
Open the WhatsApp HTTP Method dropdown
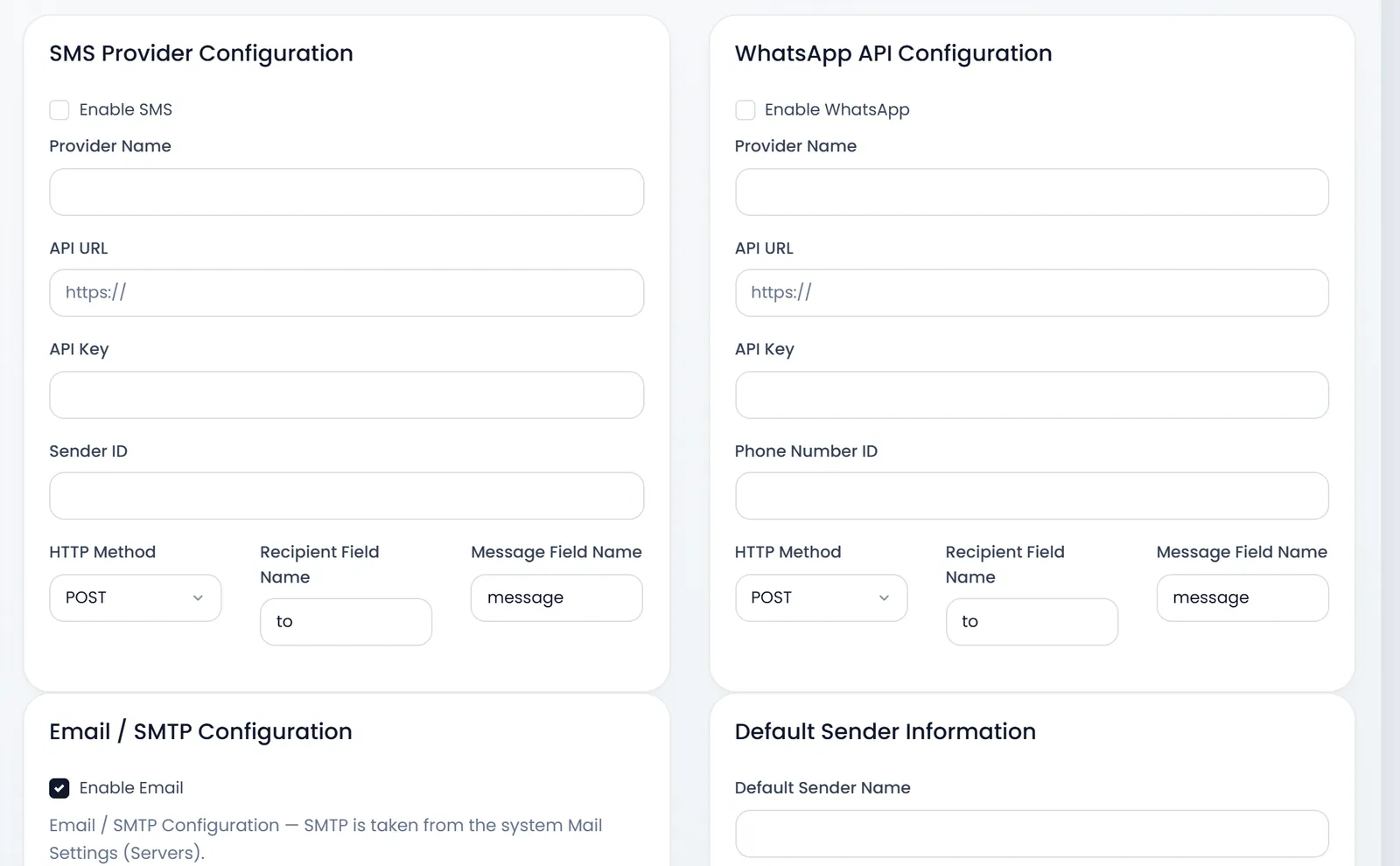coord(821,597)
